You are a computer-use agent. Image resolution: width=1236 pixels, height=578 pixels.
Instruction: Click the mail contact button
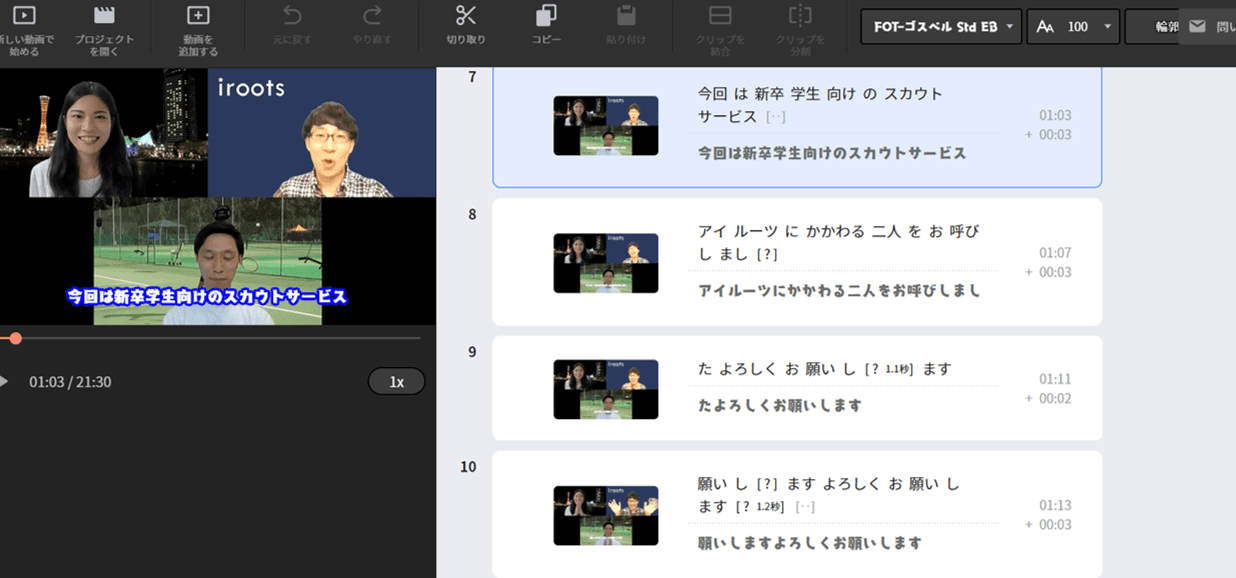click(1197, 27)
